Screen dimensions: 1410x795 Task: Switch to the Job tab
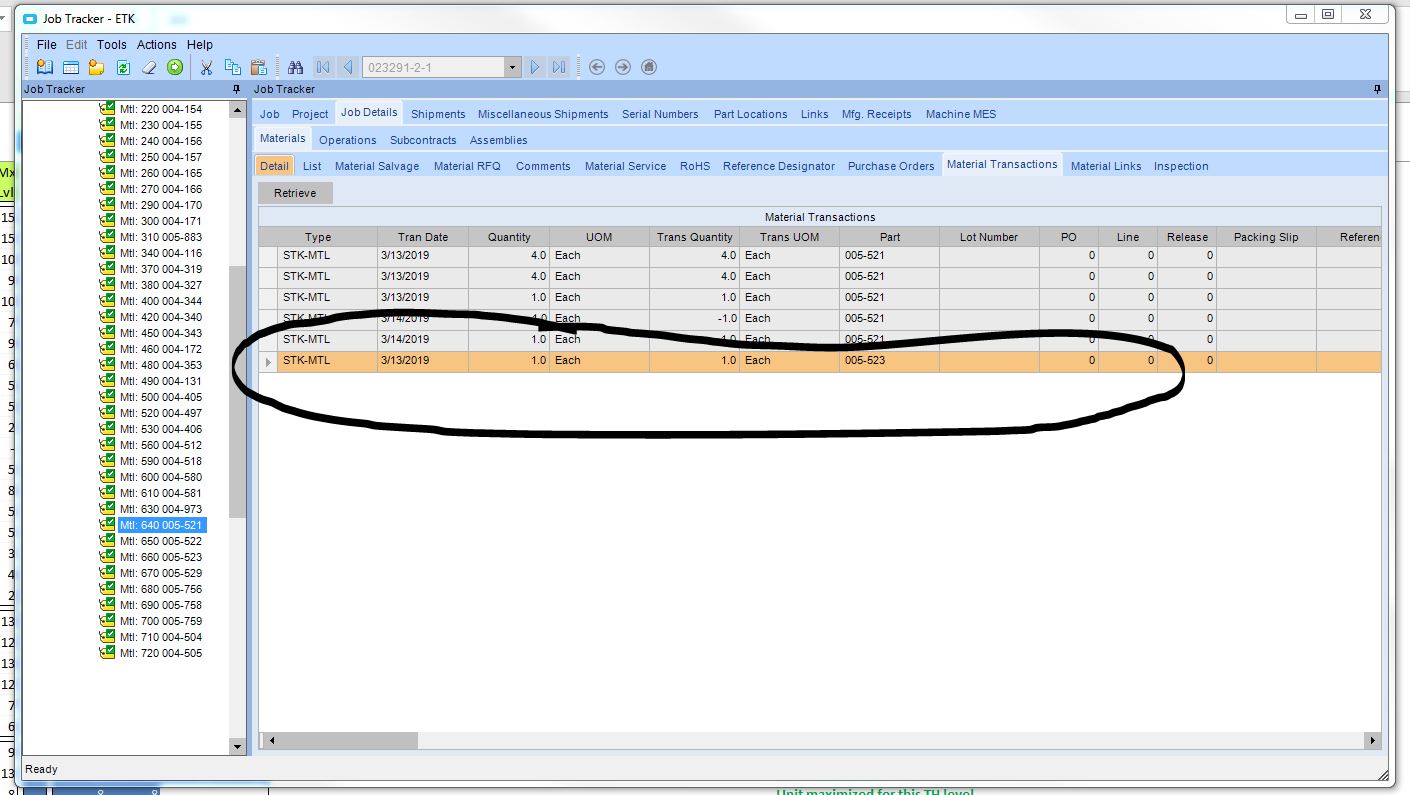(270, 114)
